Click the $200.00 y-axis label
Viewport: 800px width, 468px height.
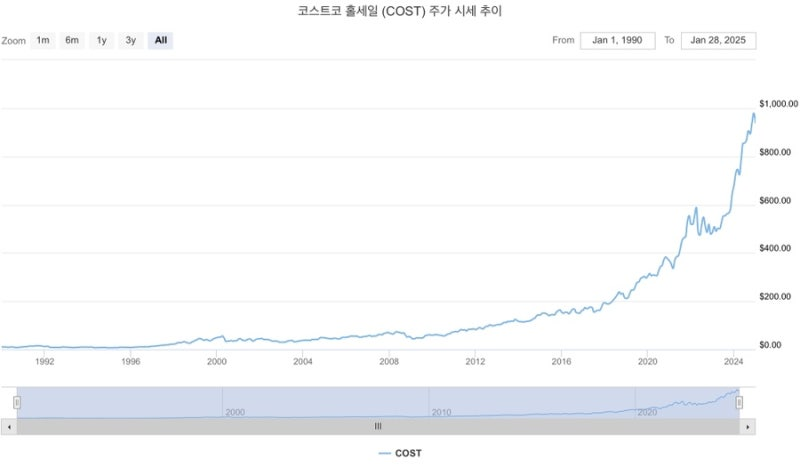tap(775, 297)
